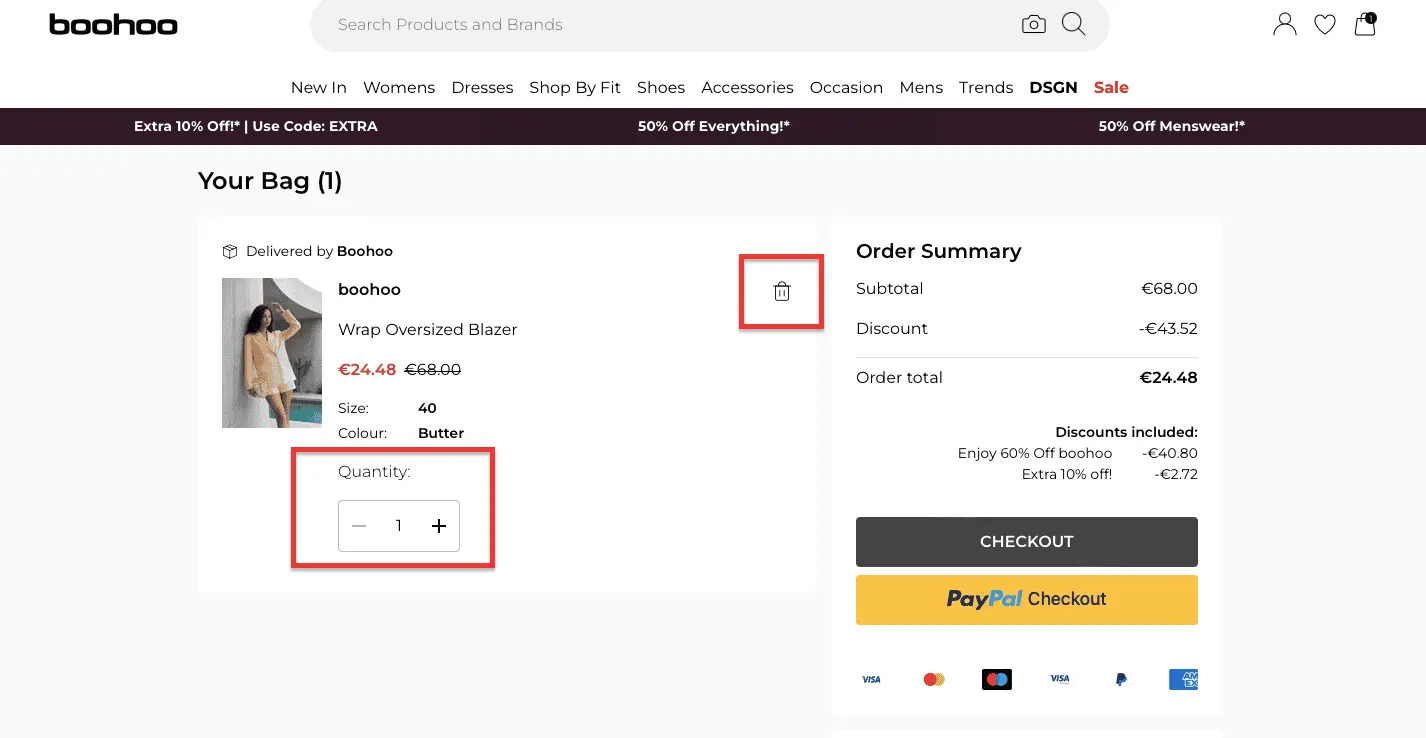Click the search magnifier icon
Viewport: 1426px width, 738px height.
[x=1073, y=24]
